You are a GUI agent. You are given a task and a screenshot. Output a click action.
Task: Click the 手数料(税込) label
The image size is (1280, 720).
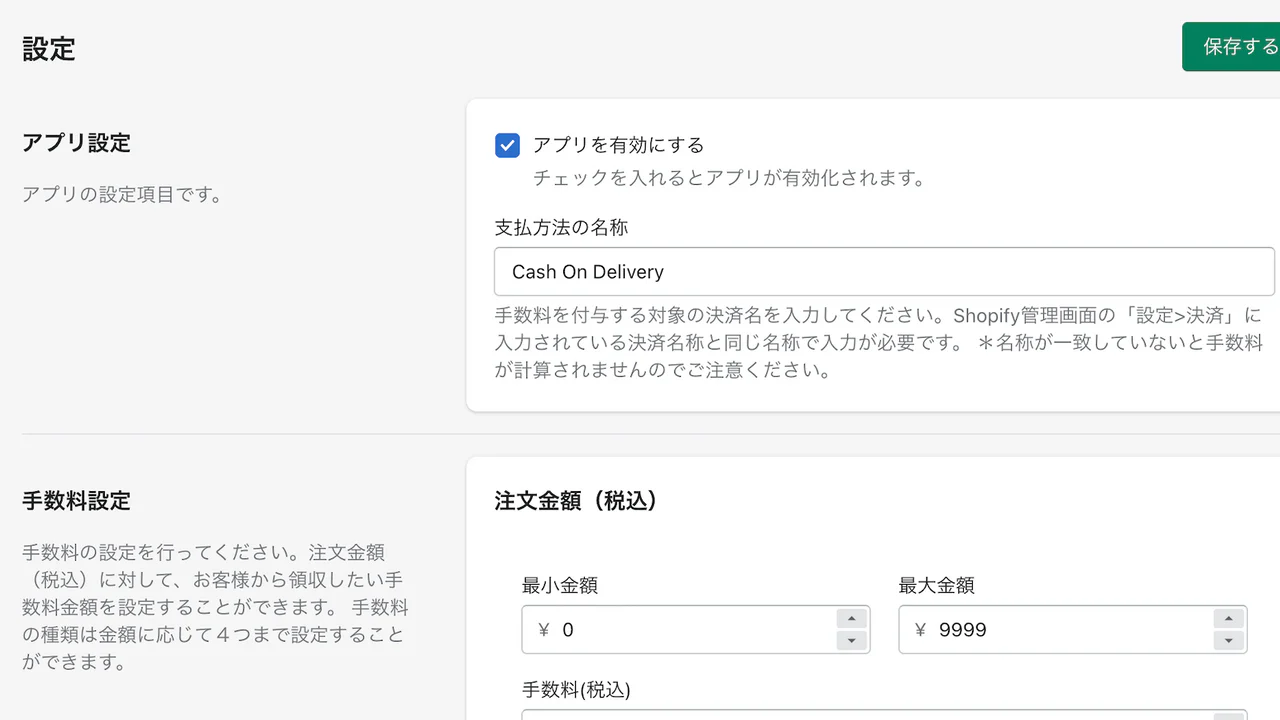576,690
